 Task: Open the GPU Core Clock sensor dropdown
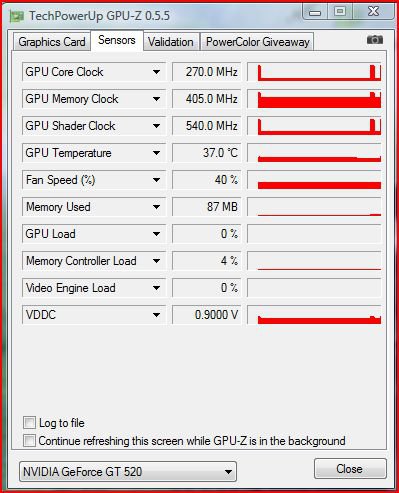[x=156, y=72]
